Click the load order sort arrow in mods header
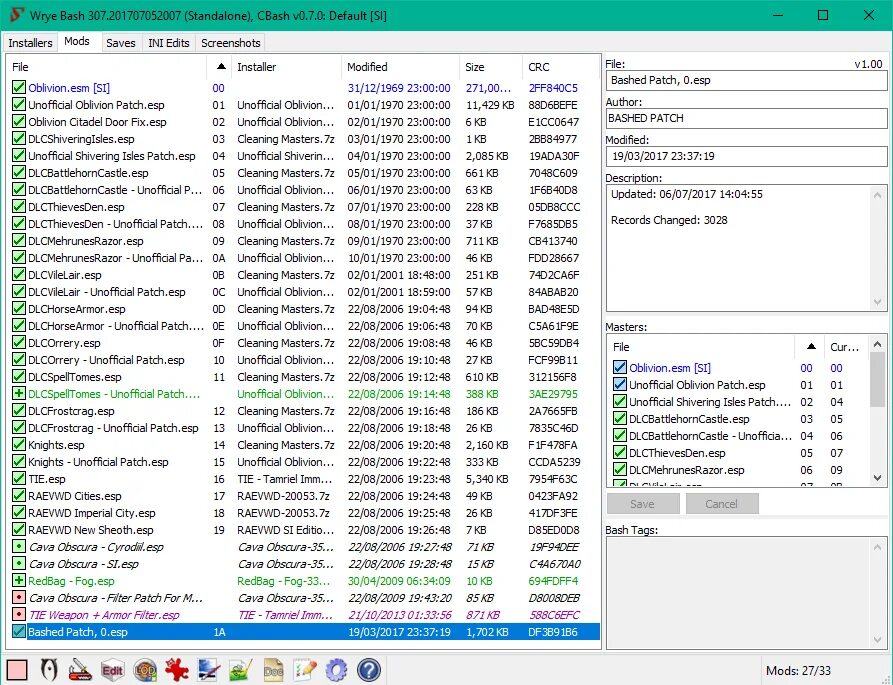 221,67
